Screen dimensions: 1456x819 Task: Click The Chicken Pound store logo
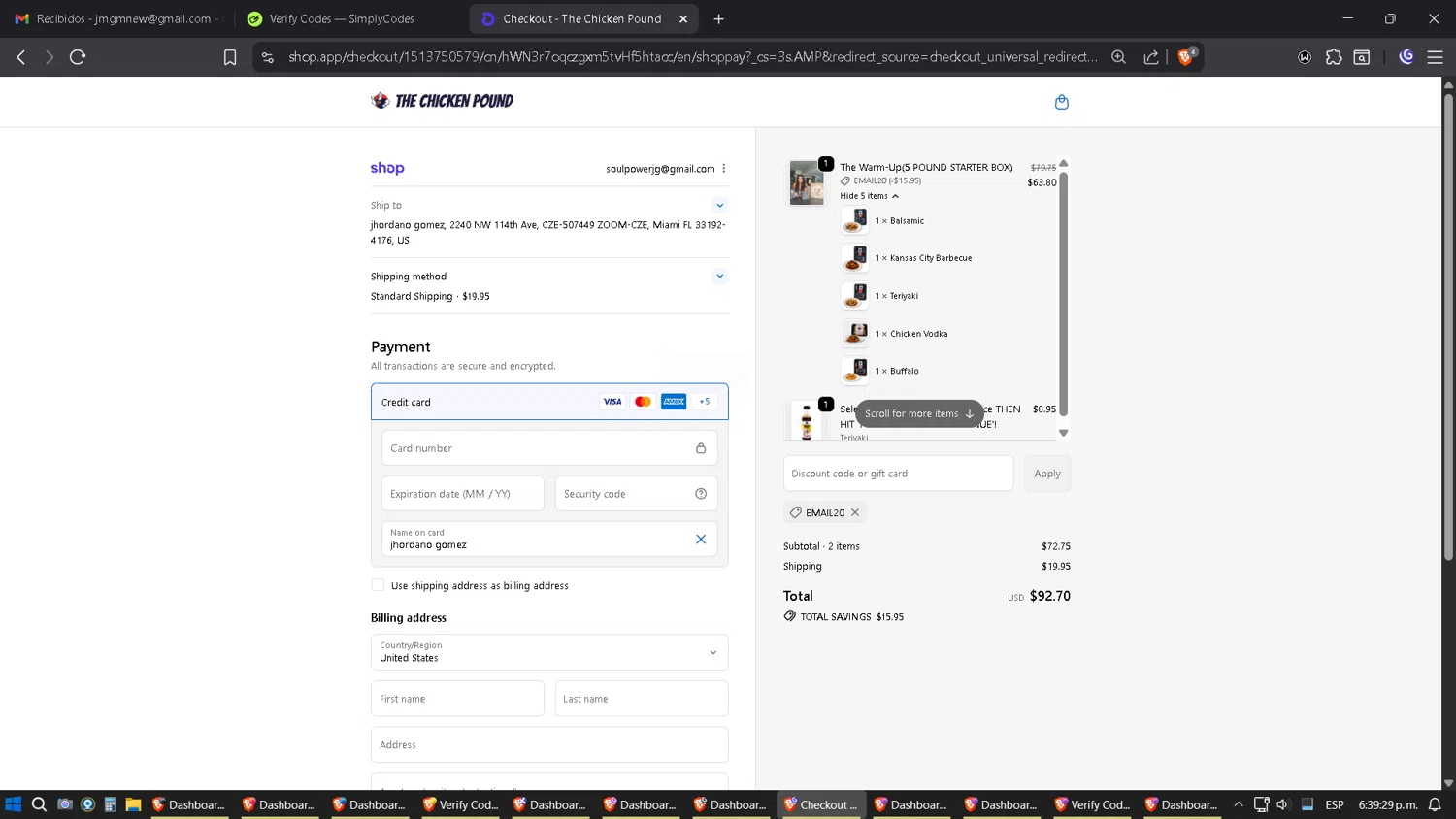[443, 101]
